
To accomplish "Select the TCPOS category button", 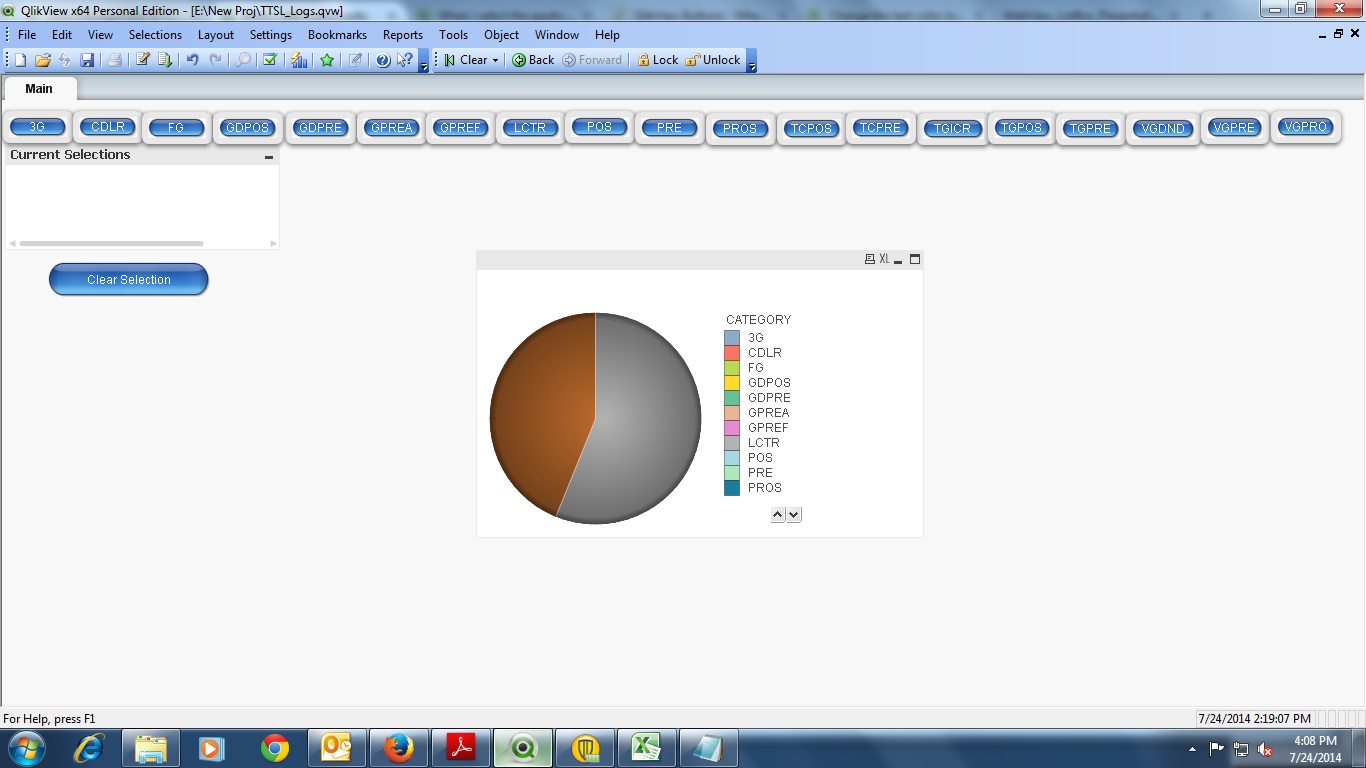I will coord(811,129).
